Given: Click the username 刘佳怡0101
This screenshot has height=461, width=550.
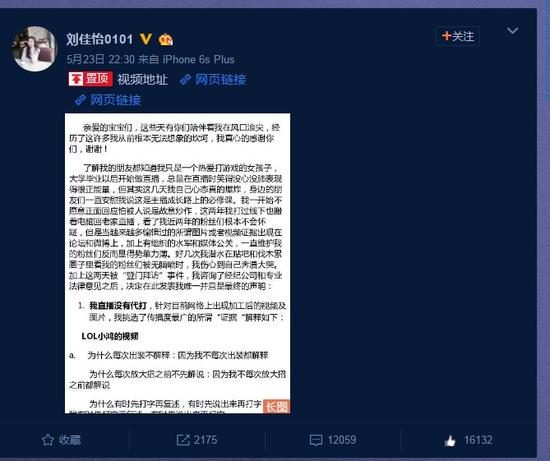Looking at the screenshot, I should 100,39.
